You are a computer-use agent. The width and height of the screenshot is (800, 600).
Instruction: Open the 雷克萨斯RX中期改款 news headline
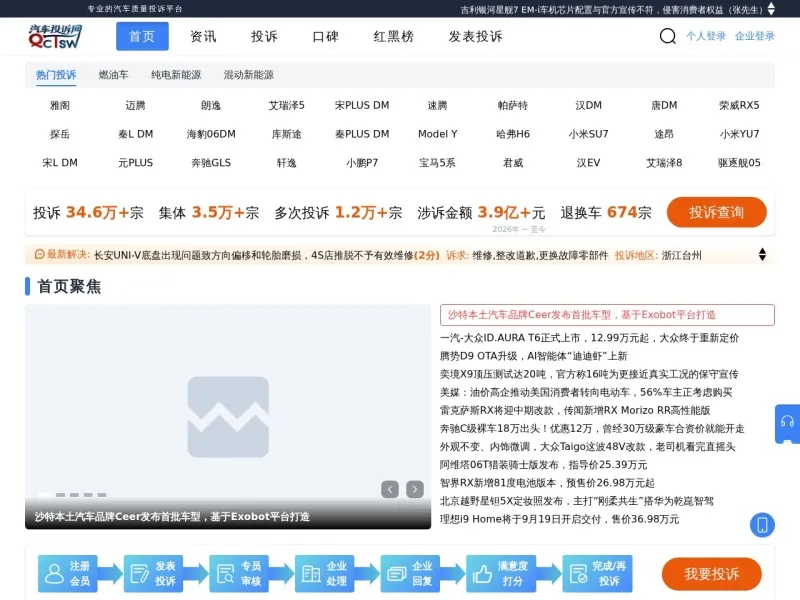point(575,410)
